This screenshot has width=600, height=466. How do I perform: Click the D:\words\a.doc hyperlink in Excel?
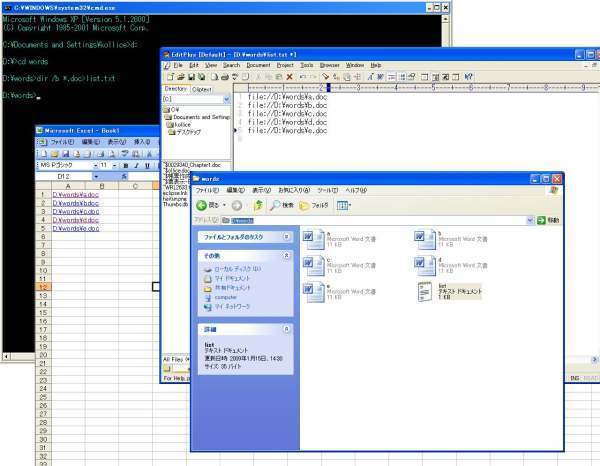pos(76,195)
